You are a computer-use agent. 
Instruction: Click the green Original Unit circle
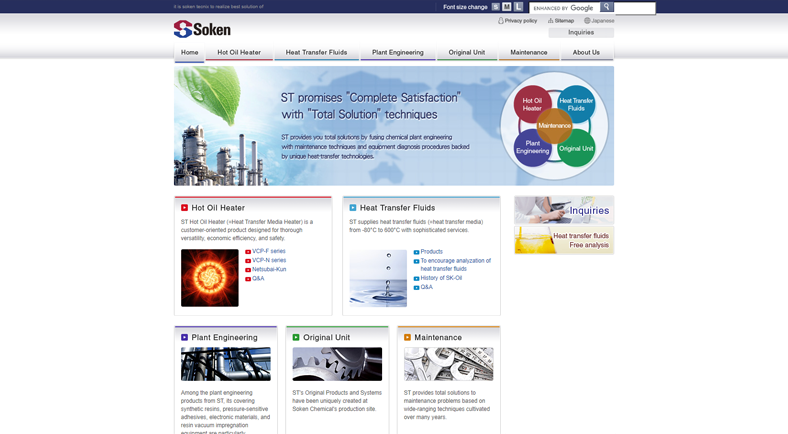coord(577,148)
